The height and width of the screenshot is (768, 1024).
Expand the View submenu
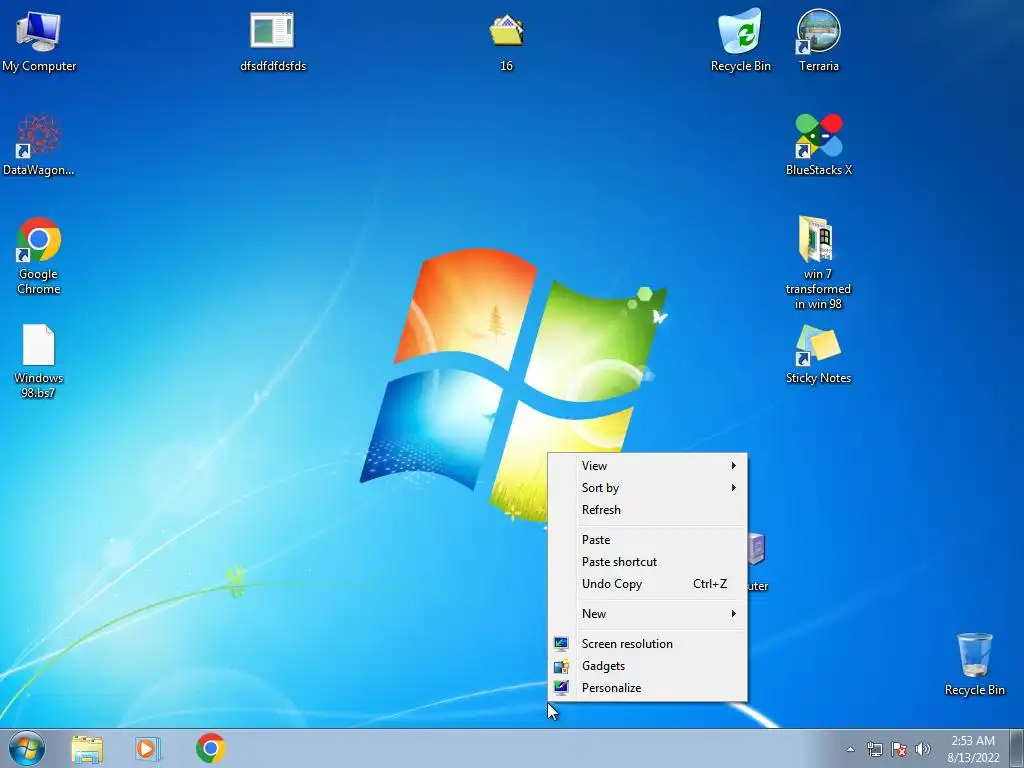coord(647,466)
